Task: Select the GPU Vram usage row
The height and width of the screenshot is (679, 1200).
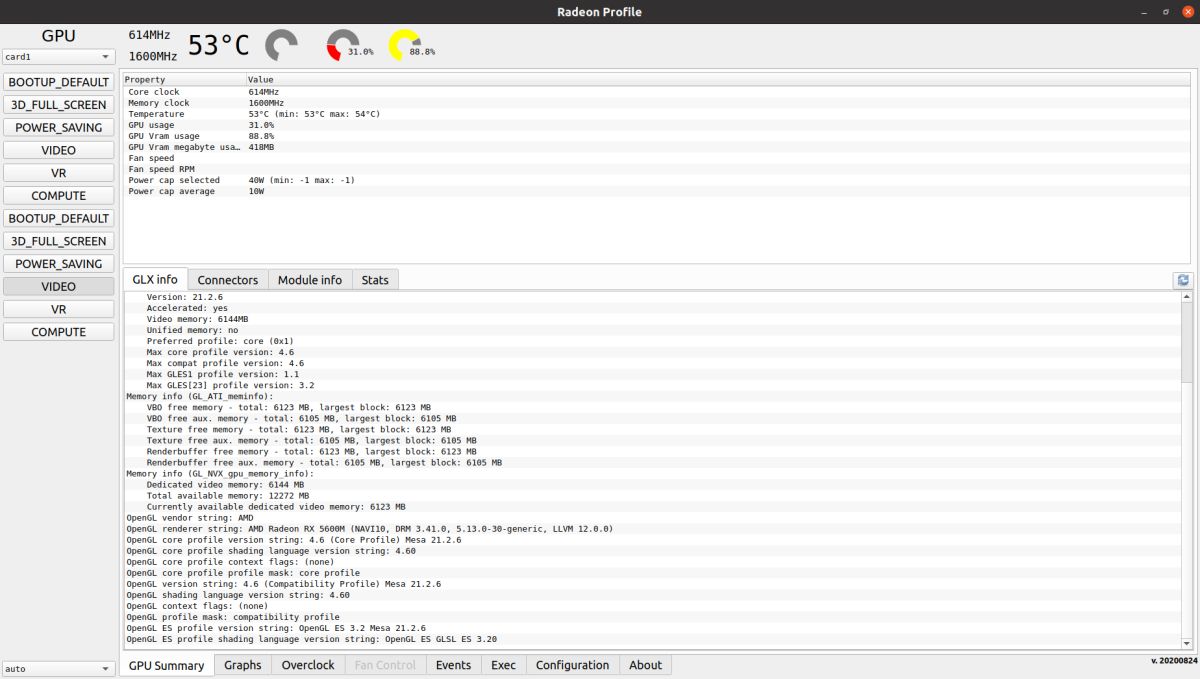Action: pos(656,136)
